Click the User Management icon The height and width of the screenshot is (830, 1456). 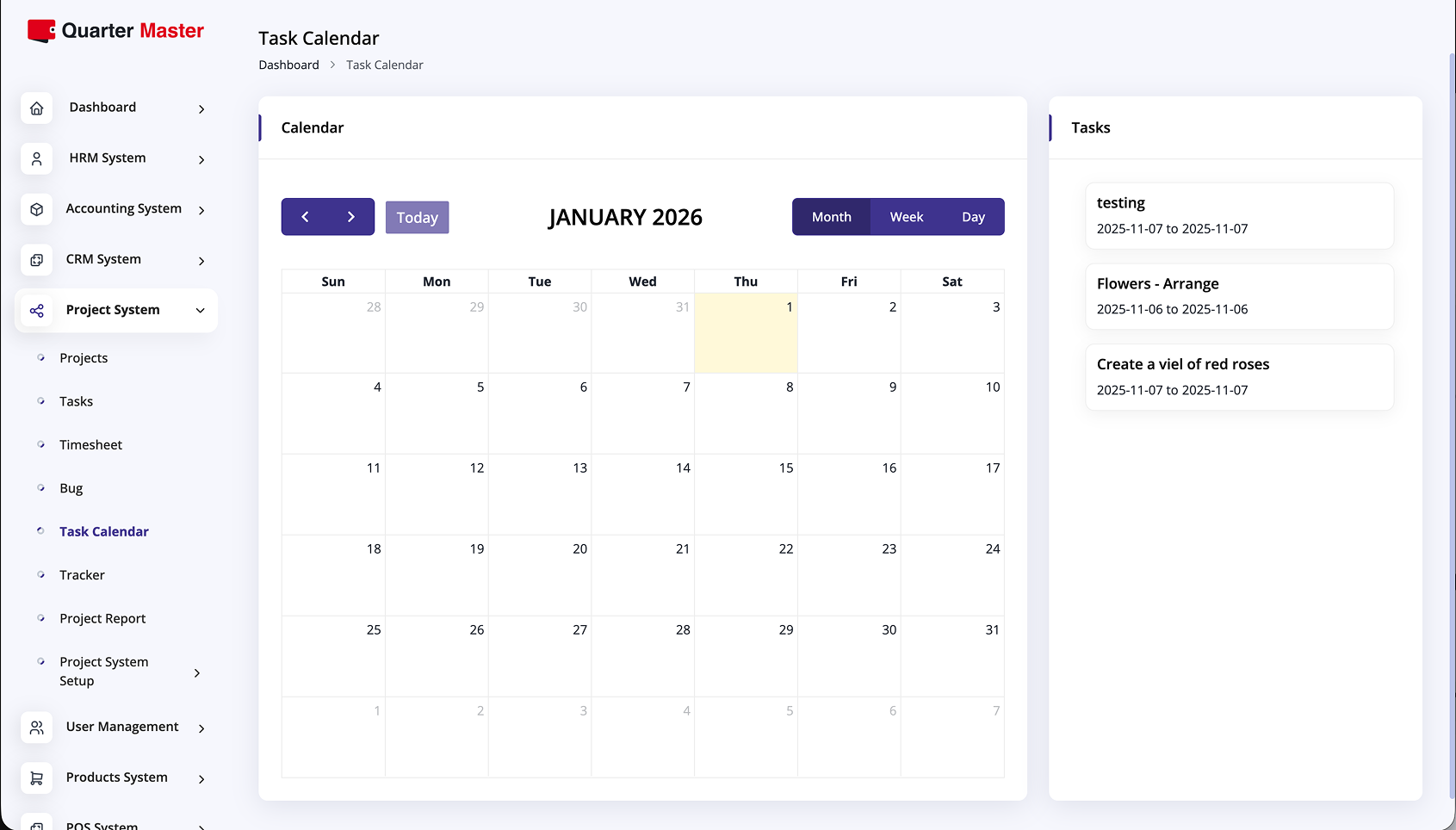point(36,727)
